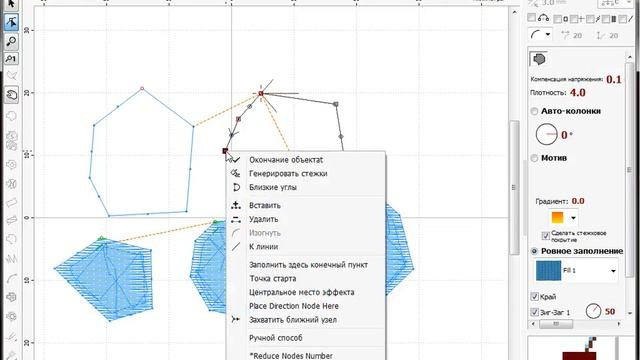This screenshot has width=640, height=360.
Task: Click the red top node of gray pentagon
Action: coord(260,93)
